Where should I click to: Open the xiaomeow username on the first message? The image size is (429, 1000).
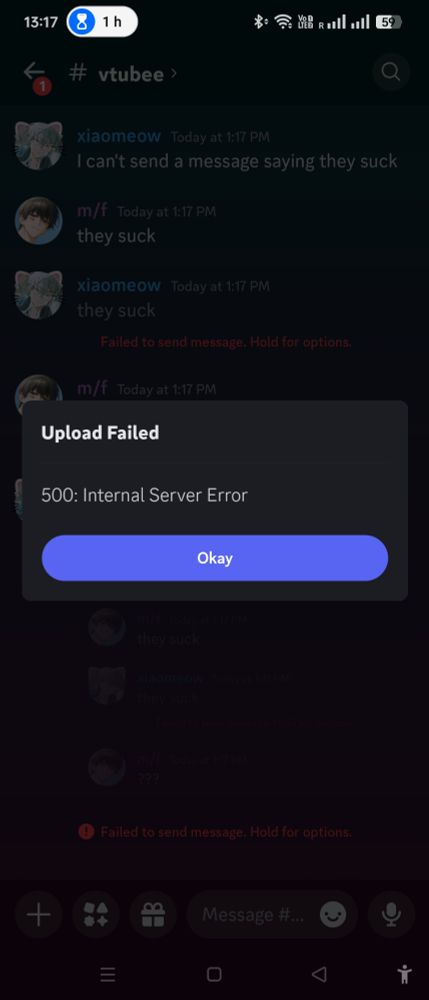(119, 136)
